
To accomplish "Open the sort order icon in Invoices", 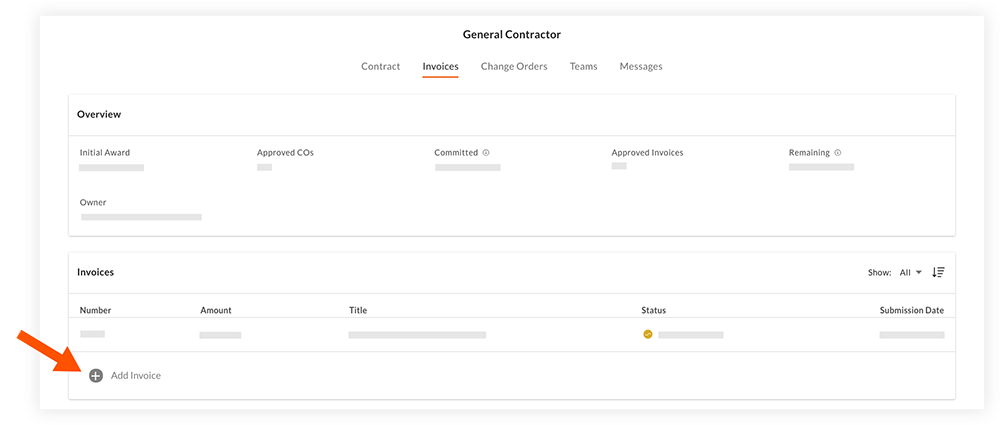I will tap(938, 272).
